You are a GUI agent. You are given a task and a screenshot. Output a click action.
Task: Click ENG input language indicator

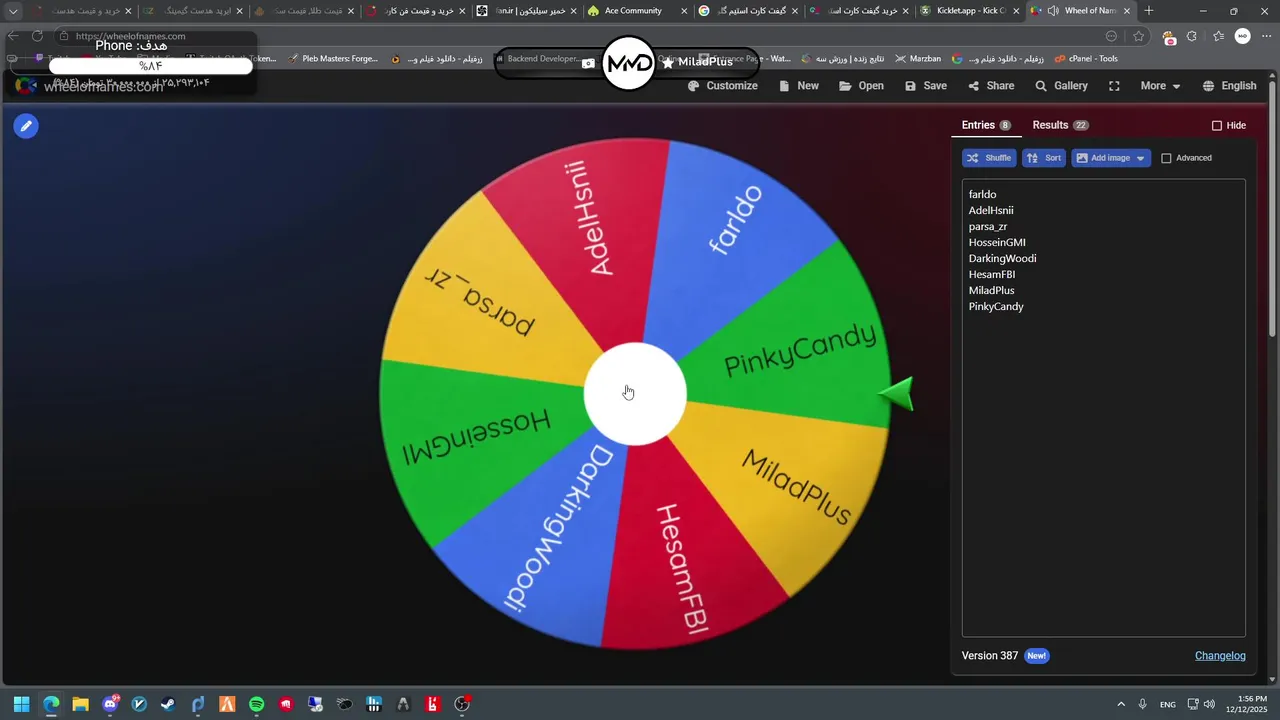click(1168, 704)
